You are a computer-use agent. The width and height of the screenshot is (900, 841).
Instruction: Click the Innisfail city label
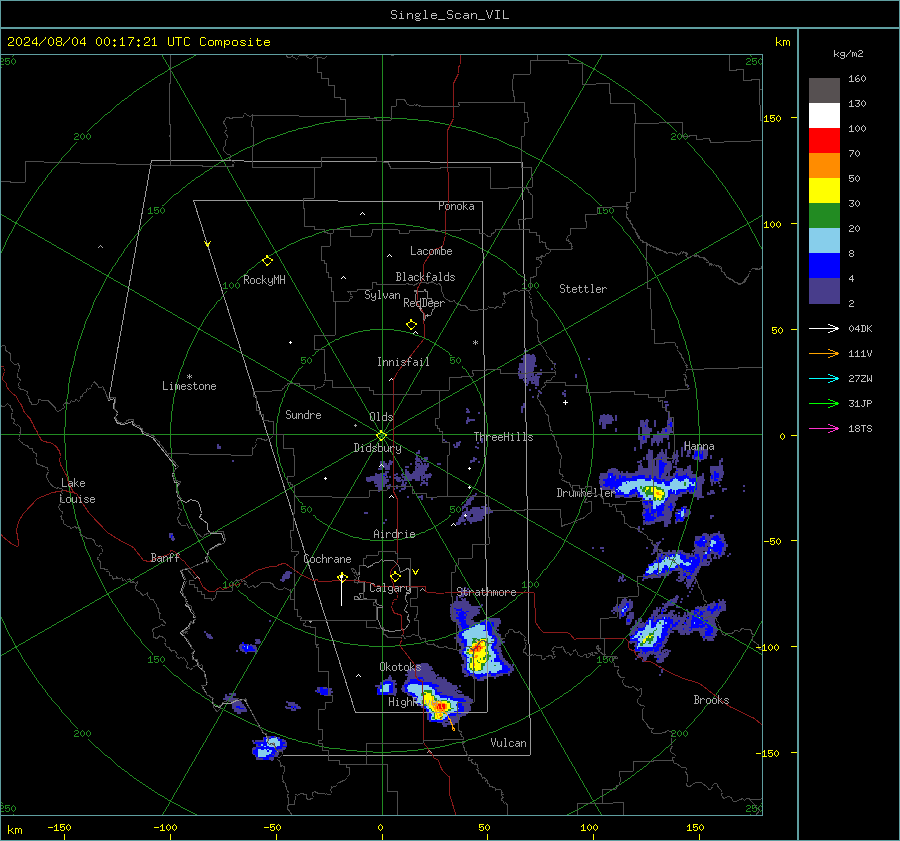click(x=403, y=362)
